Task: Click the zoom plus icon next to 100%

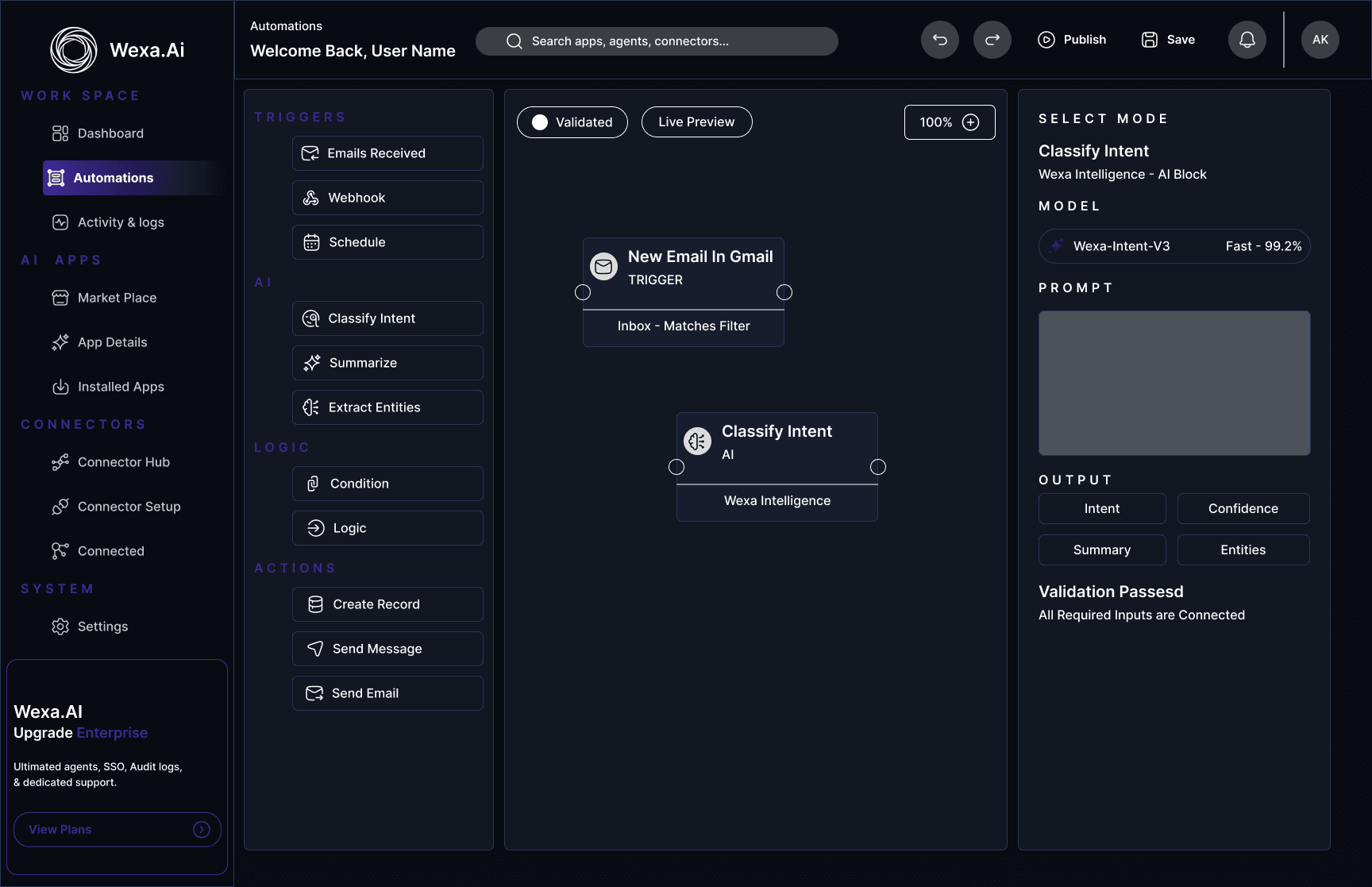Action: [970, 122]
